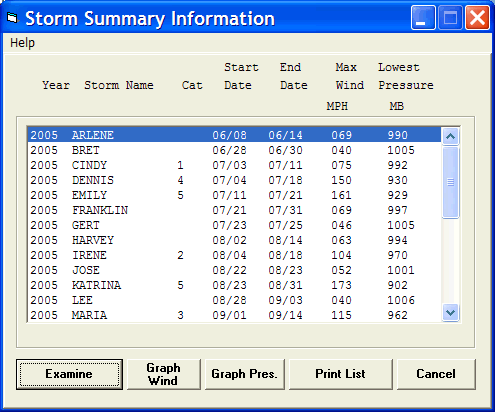Select the MARIA storm row
The width and height of the screenshot is (495, 412).
pyautogui.click(x=234, y=315)
